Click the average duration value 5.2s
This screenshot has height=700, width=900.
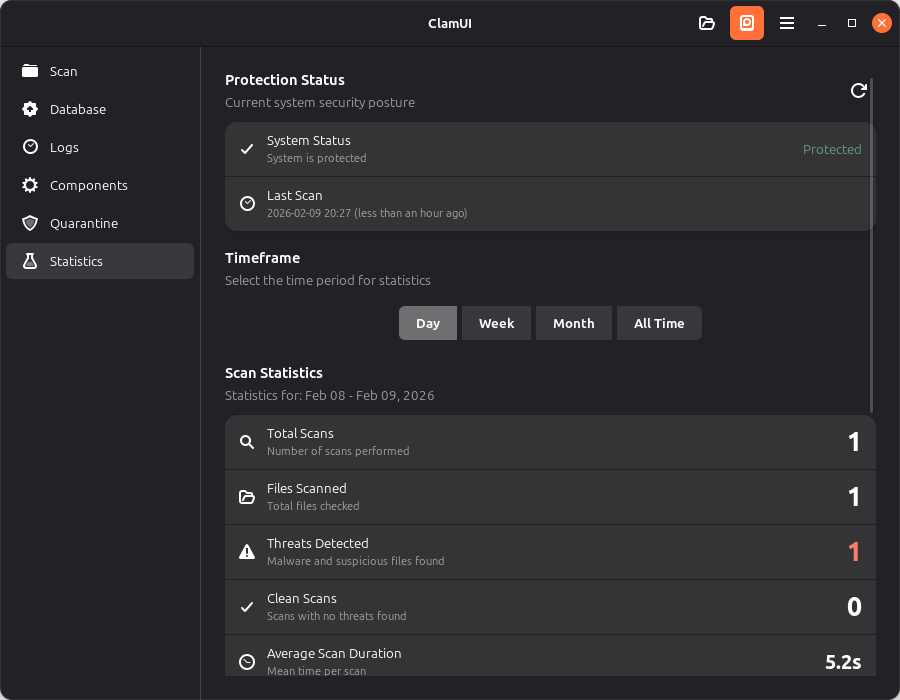(x=843, y=662)
